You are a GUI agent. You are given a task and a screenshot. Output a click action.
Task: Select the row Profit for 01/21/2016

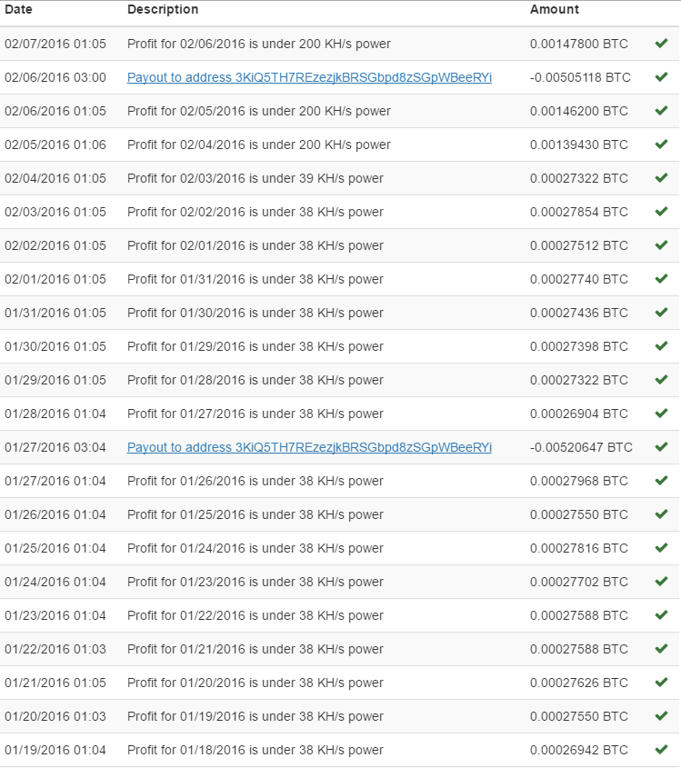(x=340, y=649)
